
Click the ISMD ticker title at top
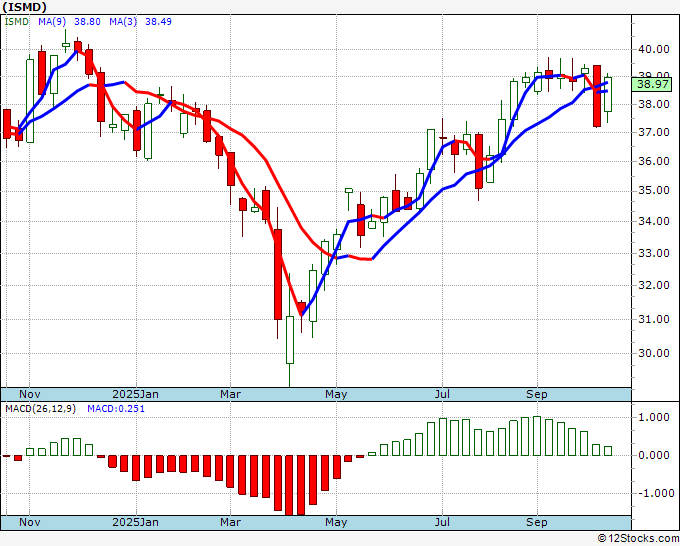point(24,7)
